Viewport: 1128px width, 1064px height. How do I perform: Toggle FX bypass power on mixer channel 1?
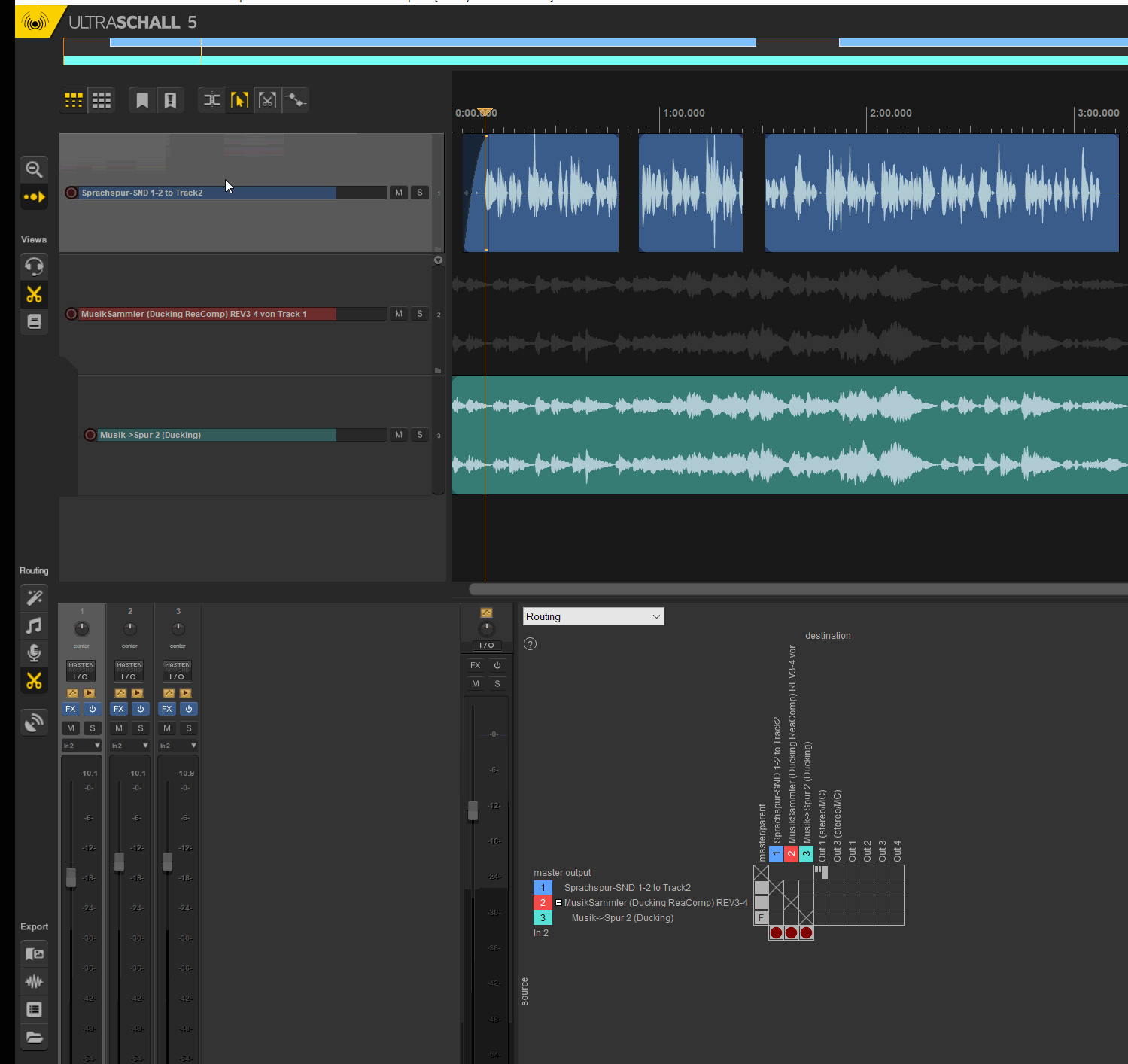point(93,709)
